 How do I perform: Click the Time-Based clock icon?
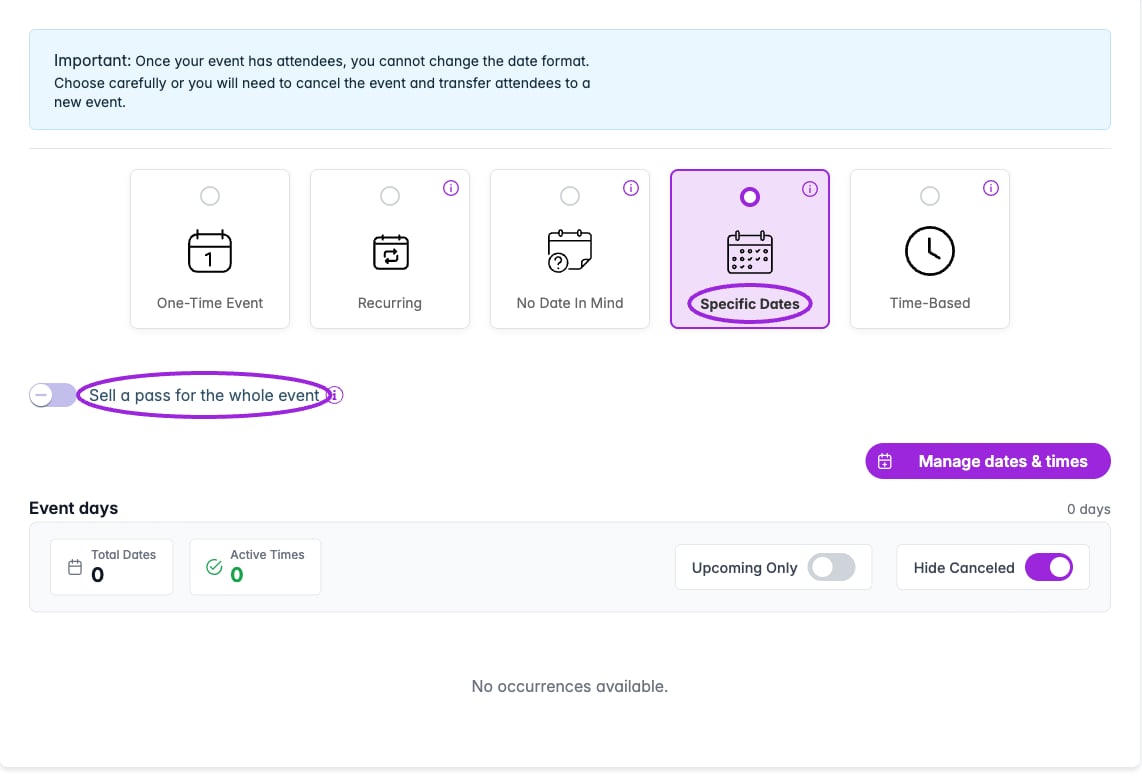click(929, 251)
